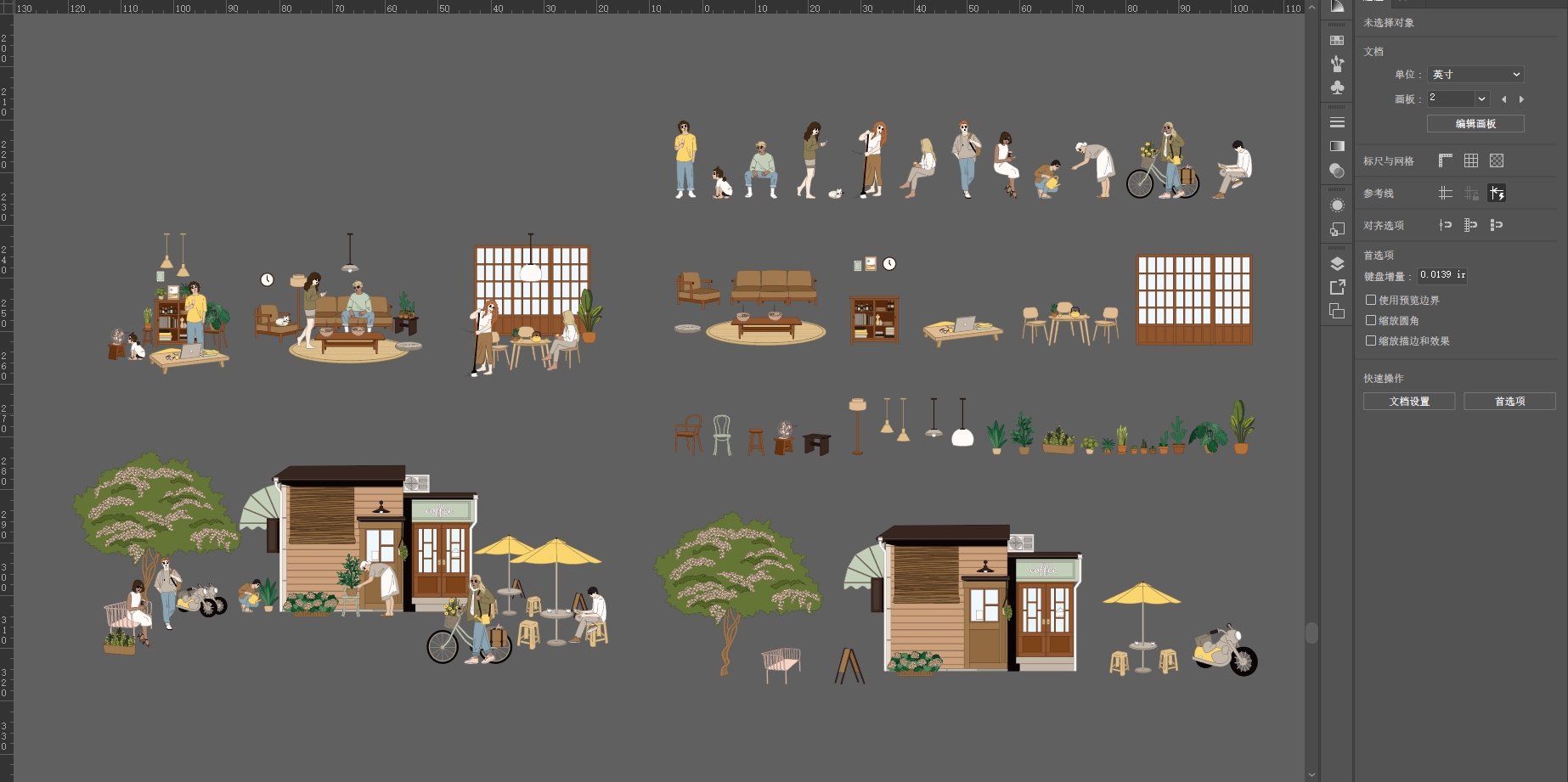Image resolution: width=1568 pixels, height=782 pixels.
Task: Toggle the show grid icon
Action: (1471, 160)
